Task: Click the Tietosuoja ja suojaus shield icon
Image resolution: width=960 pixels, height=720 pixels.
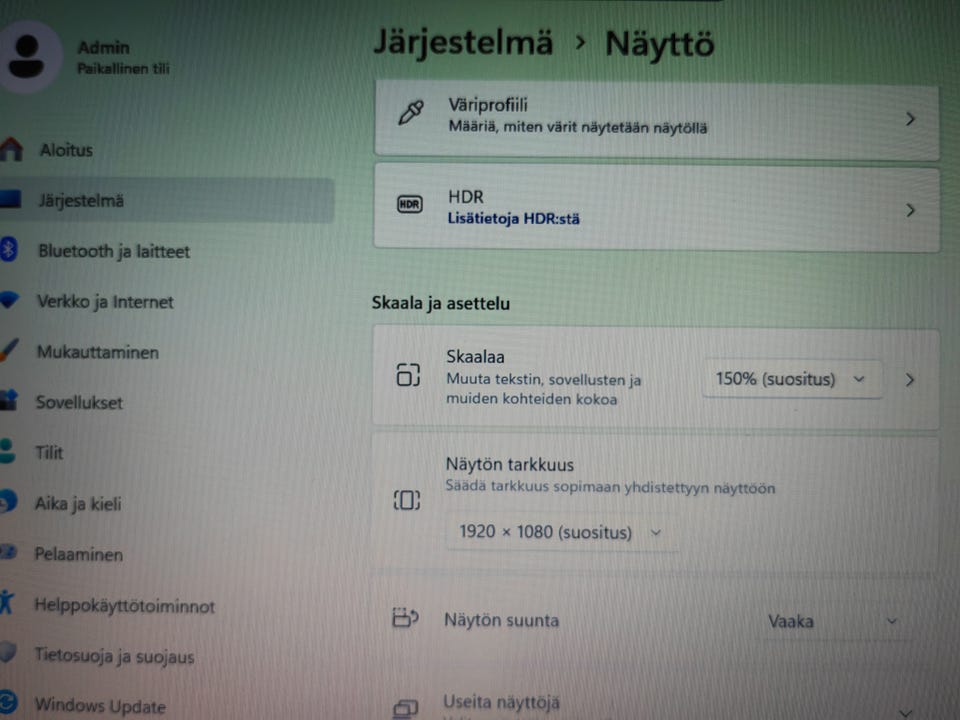Action: pos(7,653)
